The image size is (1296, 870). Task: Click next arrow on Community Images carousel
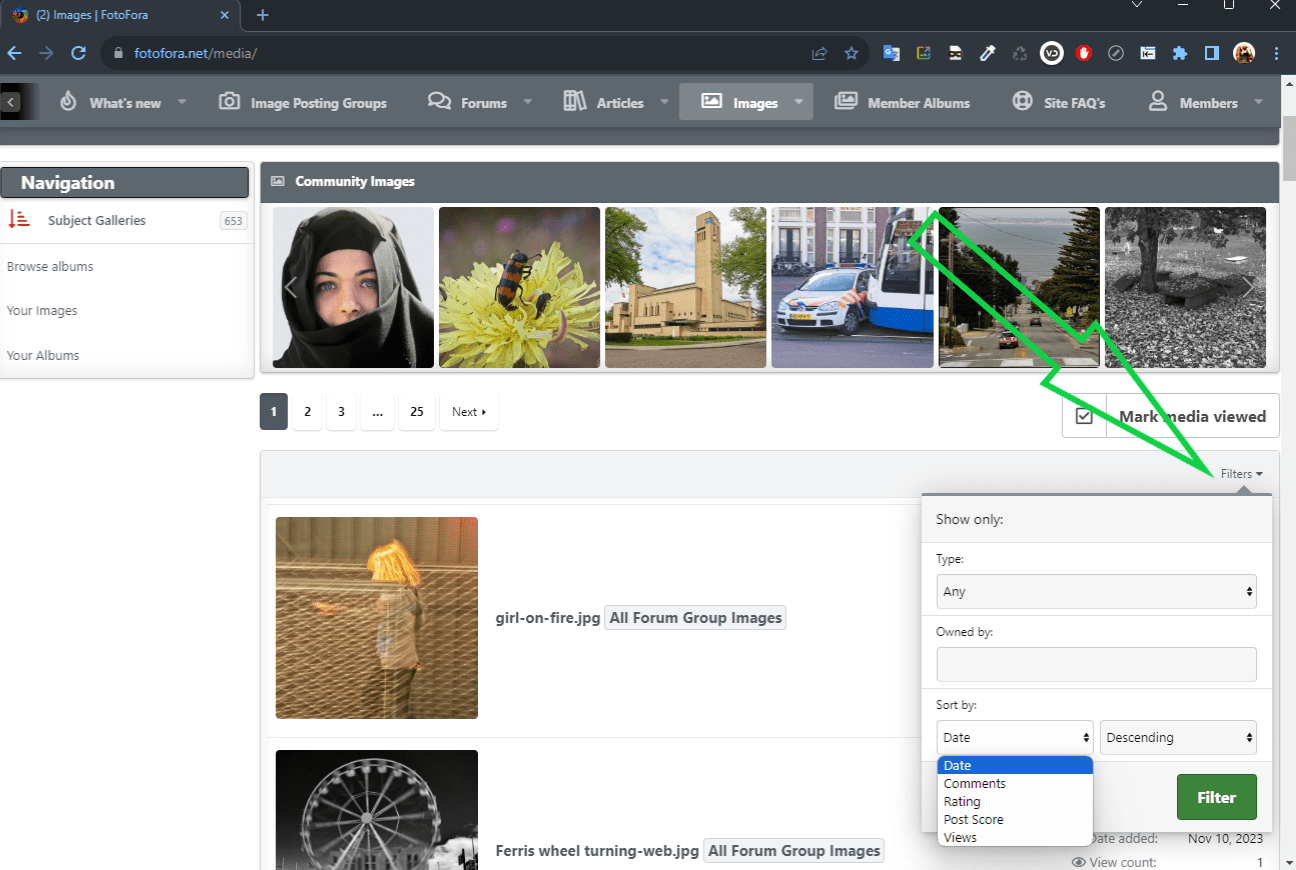click(1247, 288)
